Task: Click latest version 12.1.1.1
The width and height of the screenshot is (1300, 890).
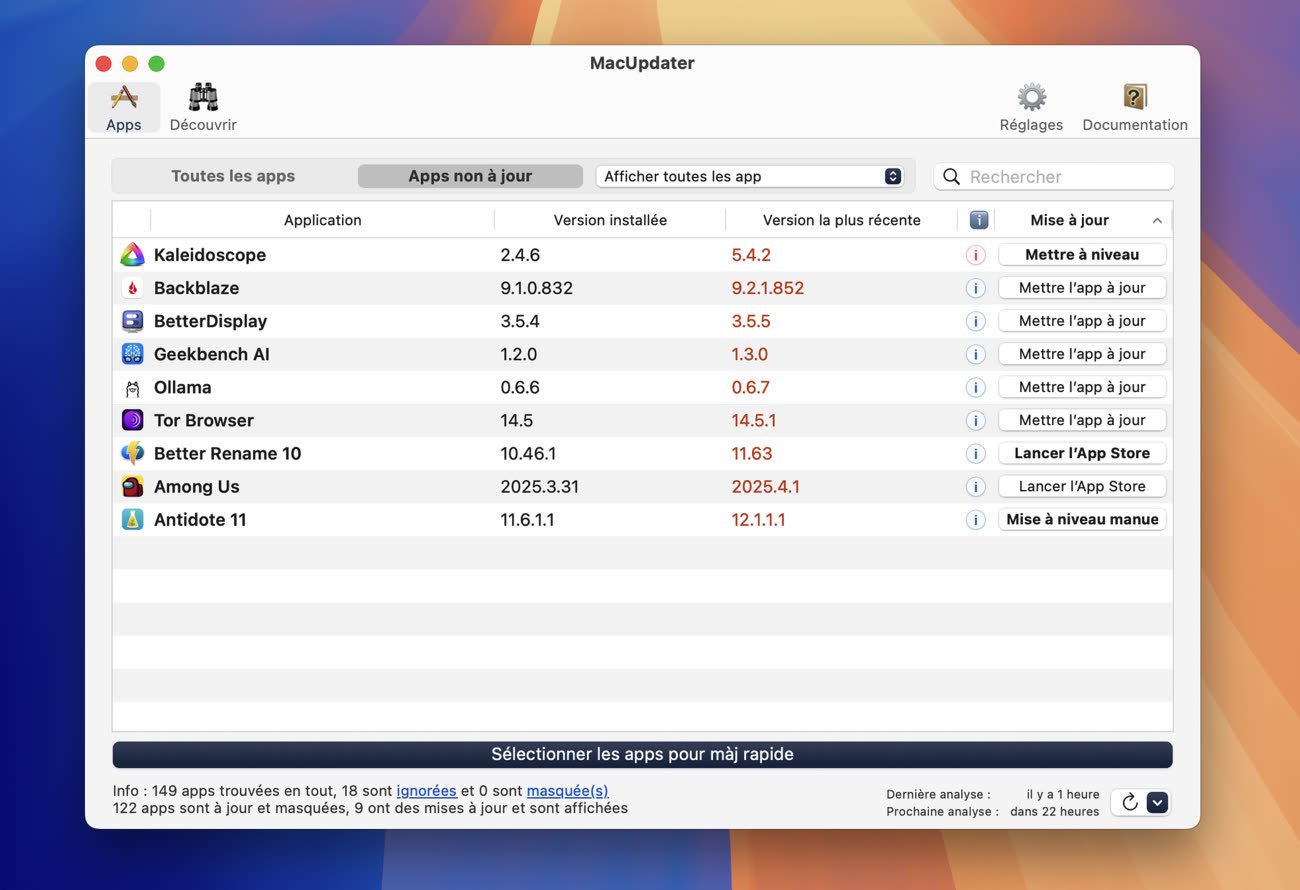Action: click(758, 519)
